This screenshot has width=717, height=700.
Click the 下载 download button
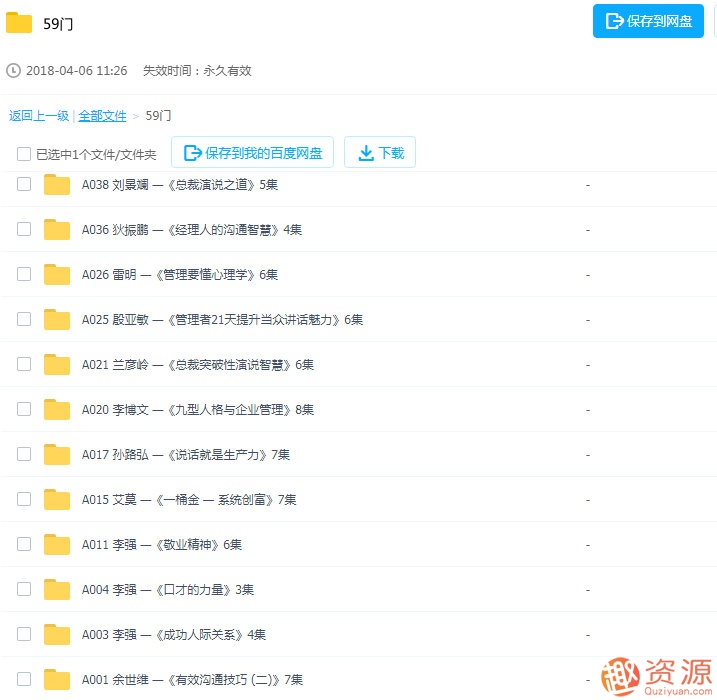[380, 152]
